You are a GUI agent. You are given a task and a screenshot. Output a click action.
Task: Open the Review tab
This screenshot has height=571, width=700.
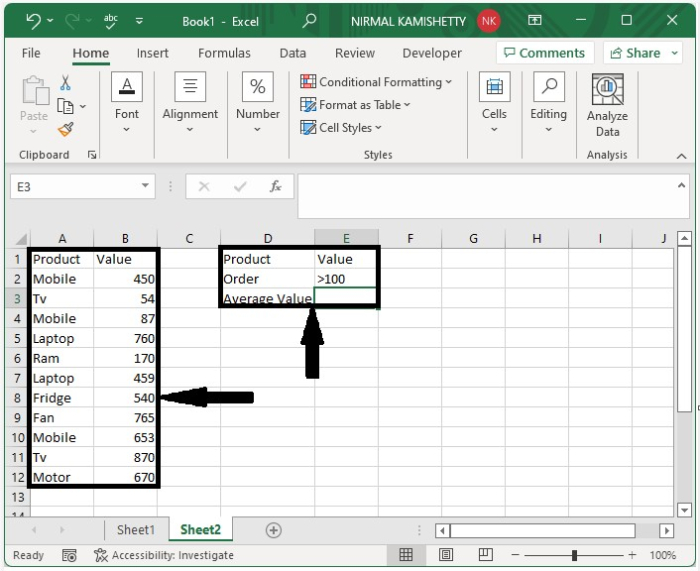pyautogui.click(x=354, y=53)
